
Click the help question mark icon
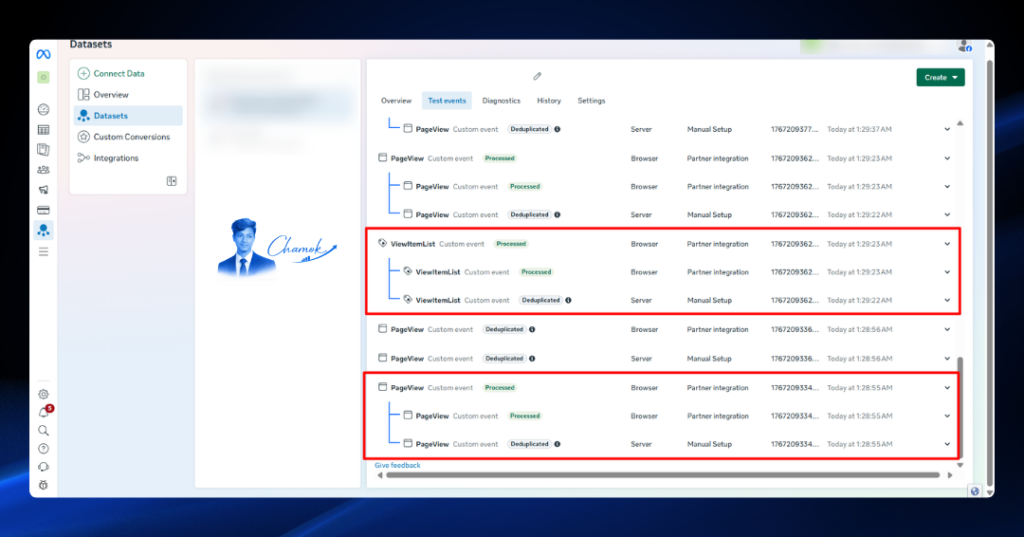point(43,449)
